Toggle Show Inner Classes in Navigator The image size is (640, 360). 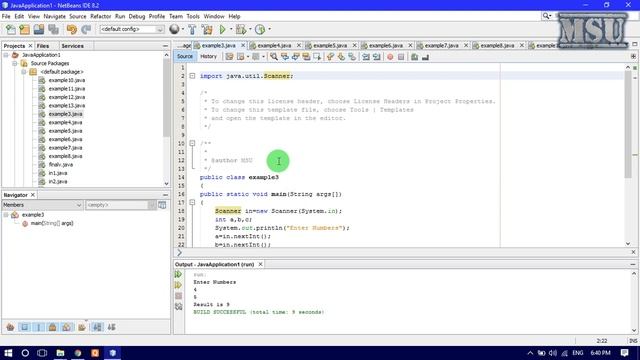click(x=67, y=327)
